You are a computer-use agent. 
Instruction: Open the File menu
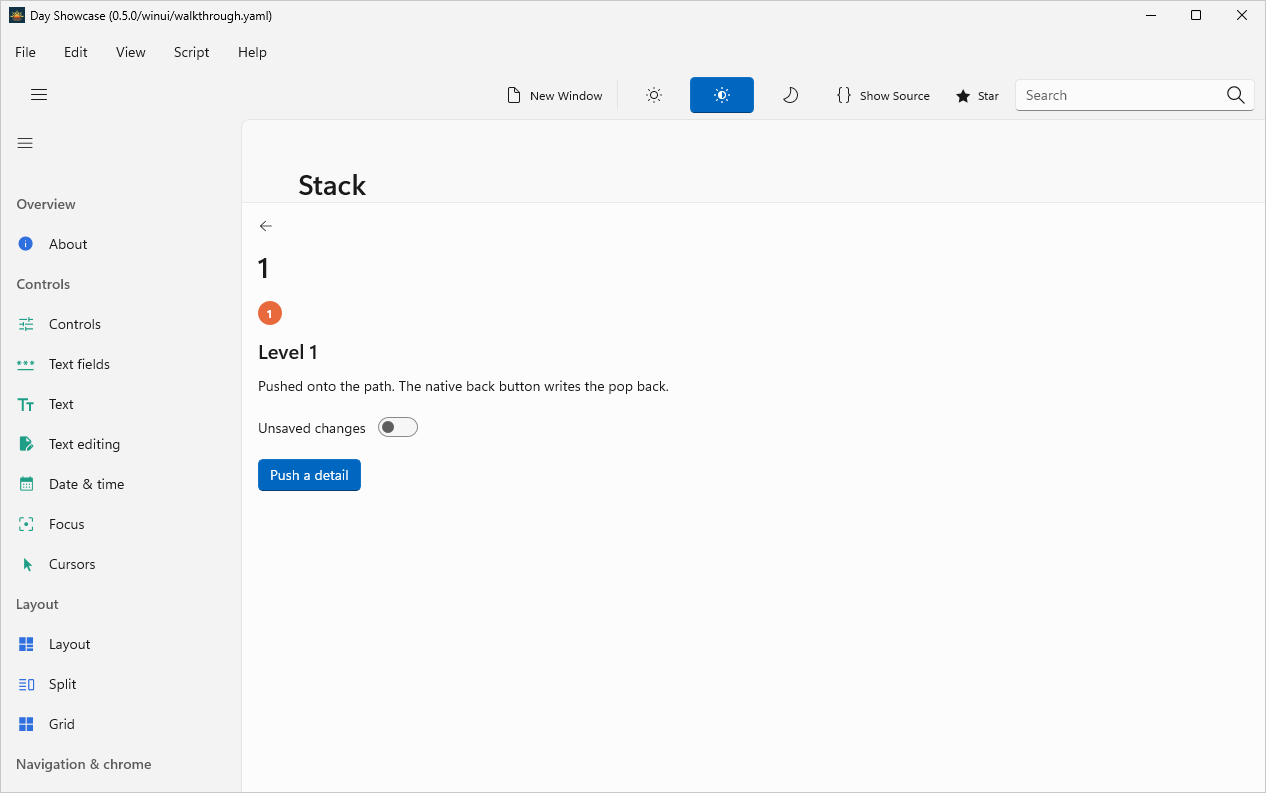[25, 52]
